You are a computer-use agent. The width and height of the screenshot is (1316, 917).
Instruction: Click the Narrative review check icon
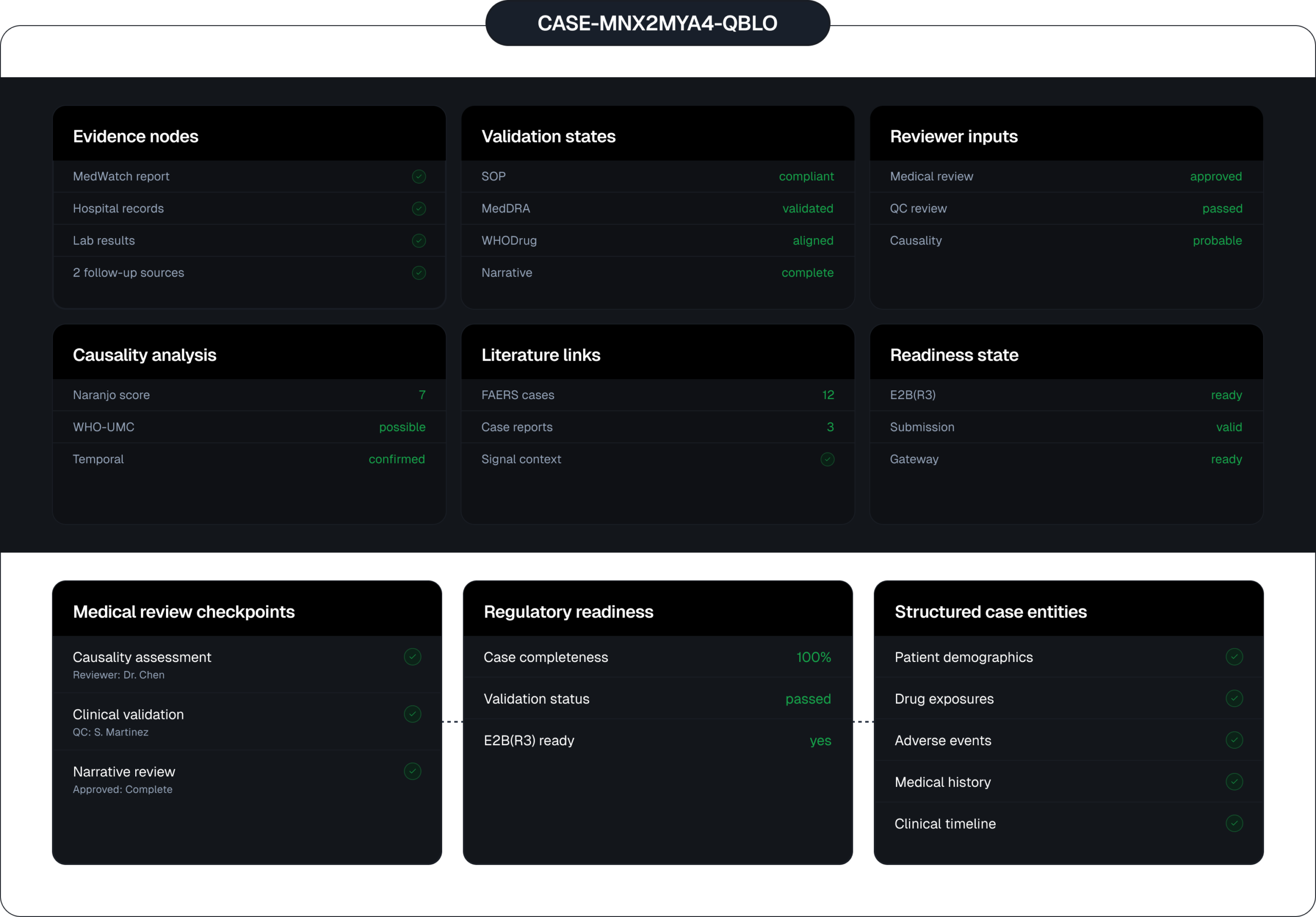click(x=413, y=771)
